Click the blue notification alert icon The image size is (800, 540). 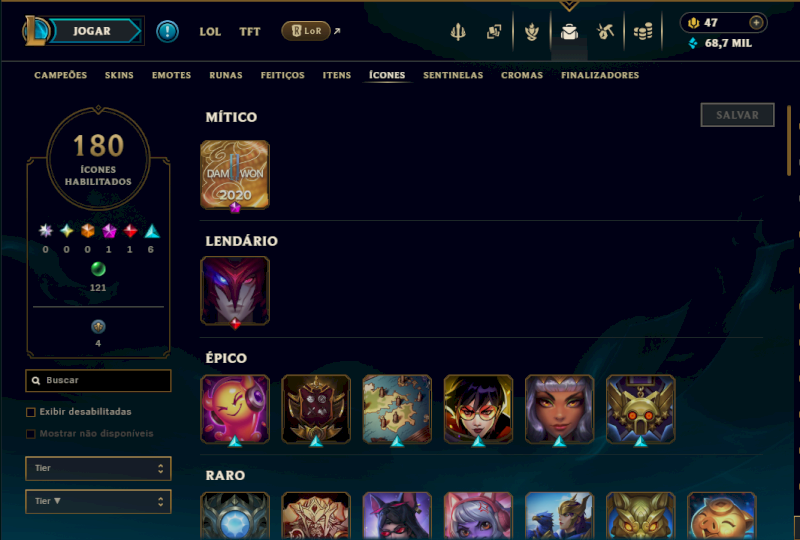167,31
